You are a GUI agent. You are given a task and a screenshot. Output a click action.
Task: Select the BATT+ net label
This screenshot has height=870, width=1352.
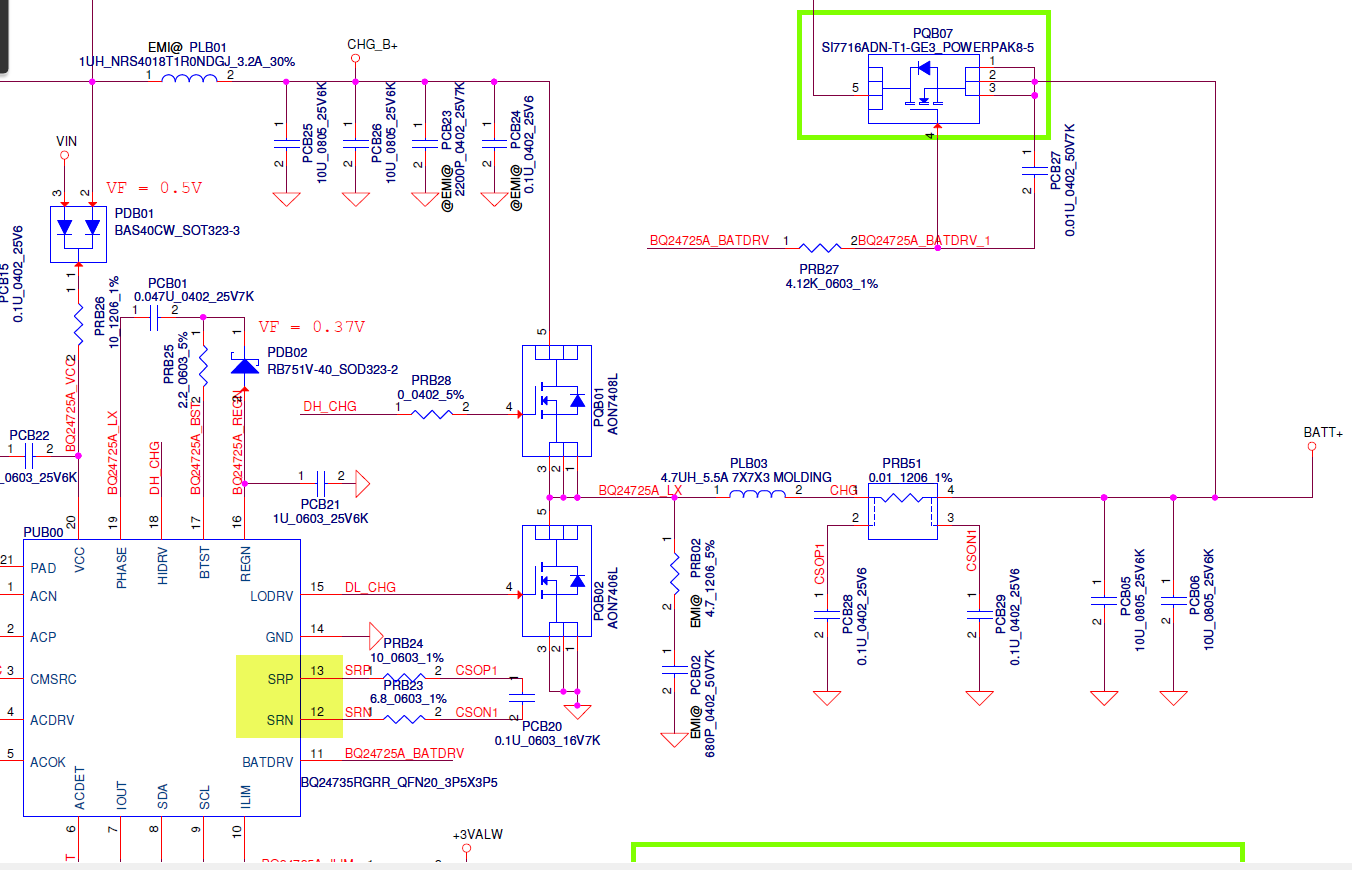click(1323, 432)
